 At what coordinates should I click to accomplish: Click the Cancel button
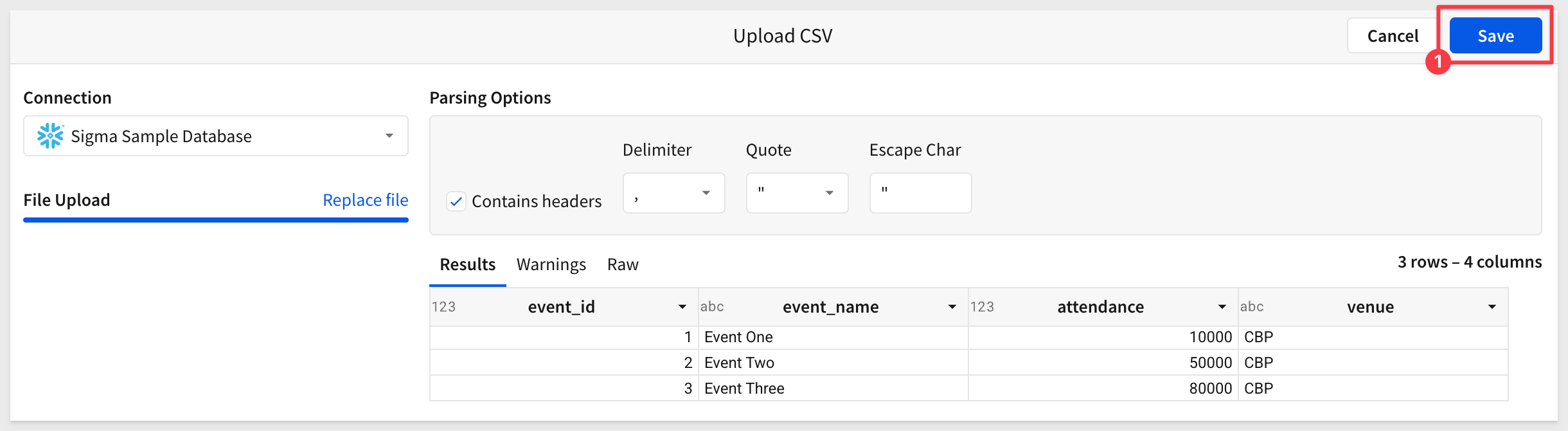pos(1393,35)
